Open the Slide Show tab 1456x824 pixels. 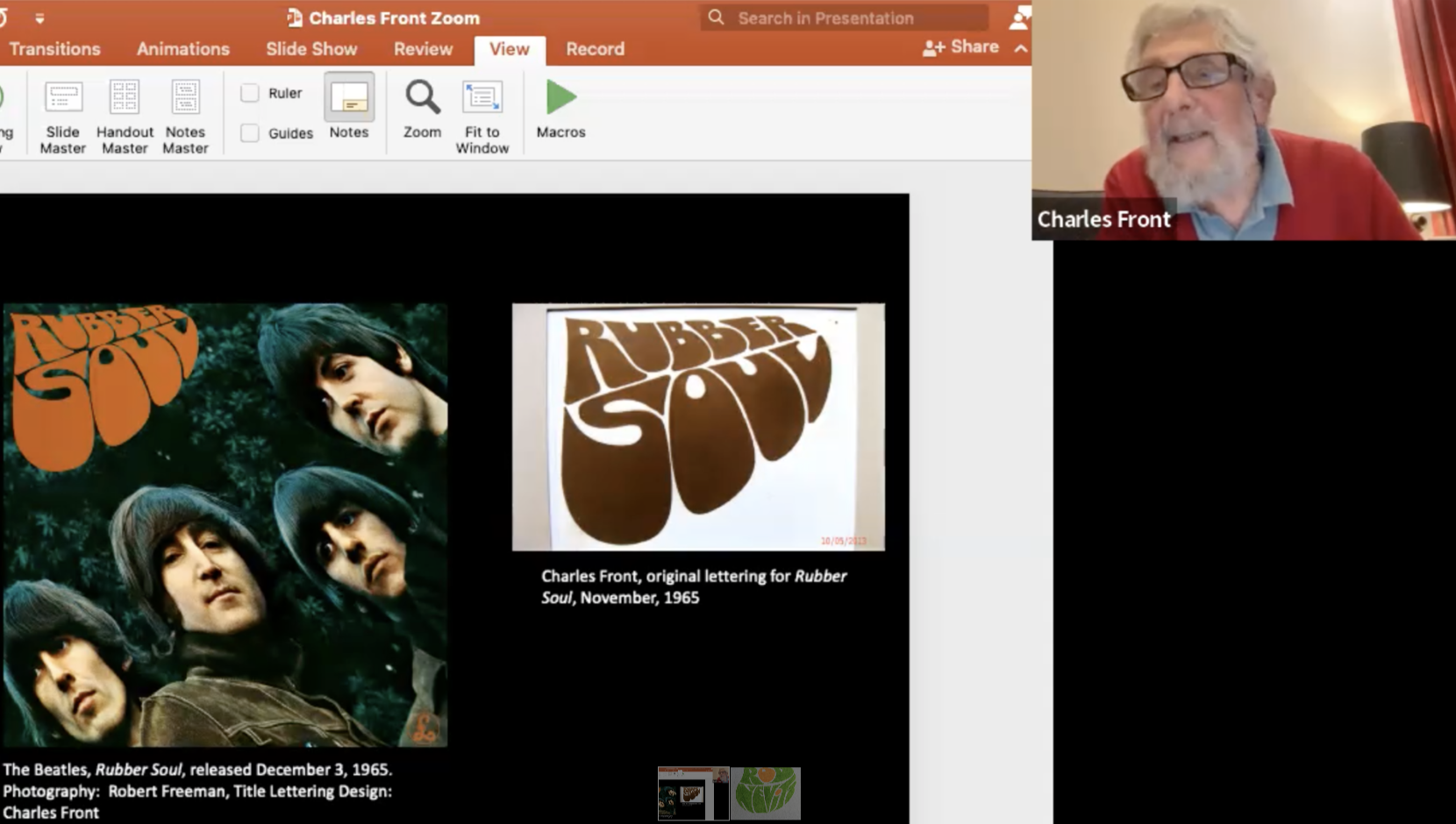point(311,49)
